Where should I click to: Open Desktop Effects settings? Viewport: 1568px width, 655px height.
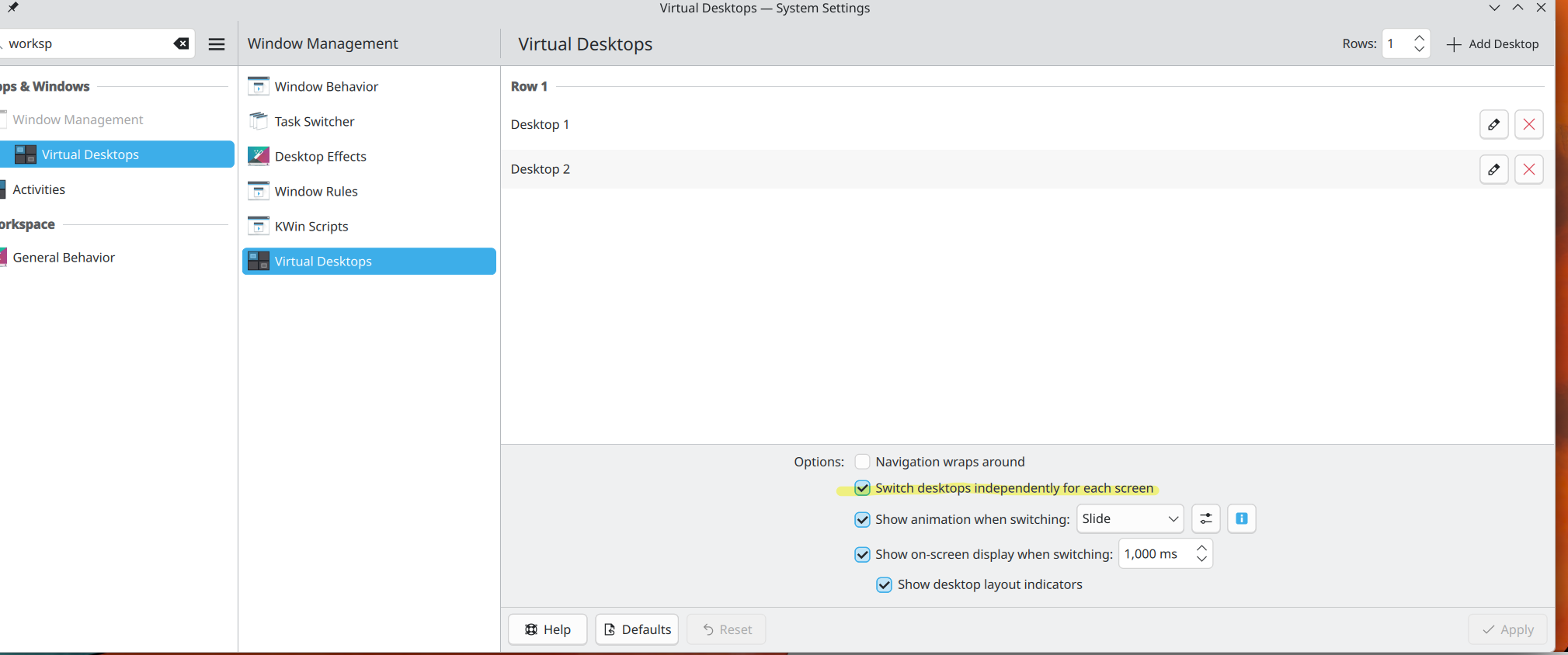tap(369, 156)
